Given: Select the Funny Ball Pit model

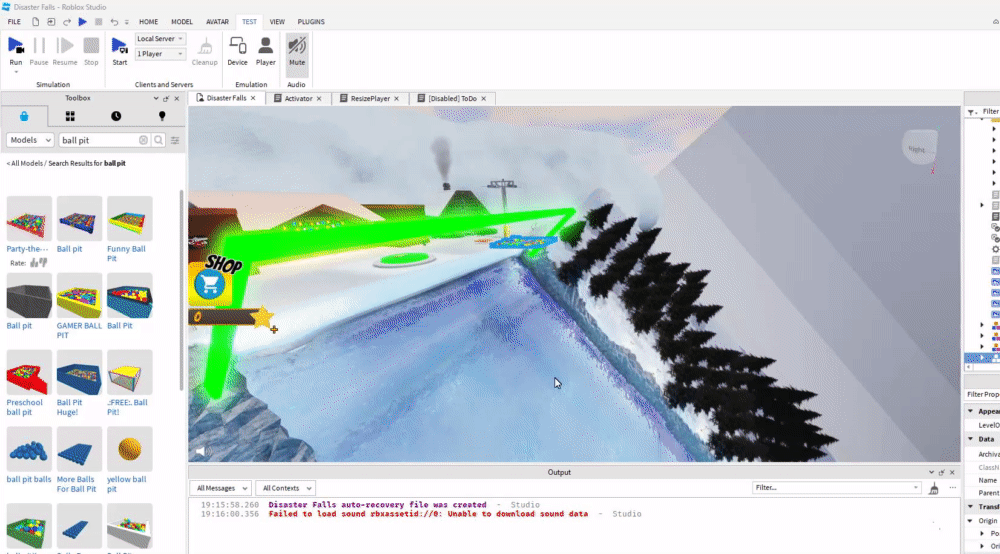Looking at the screenshot, I should point(129,219).
